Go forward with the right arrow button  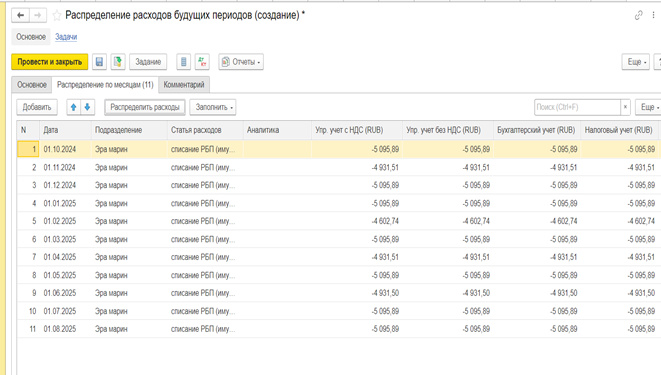(x=38, y=16)
